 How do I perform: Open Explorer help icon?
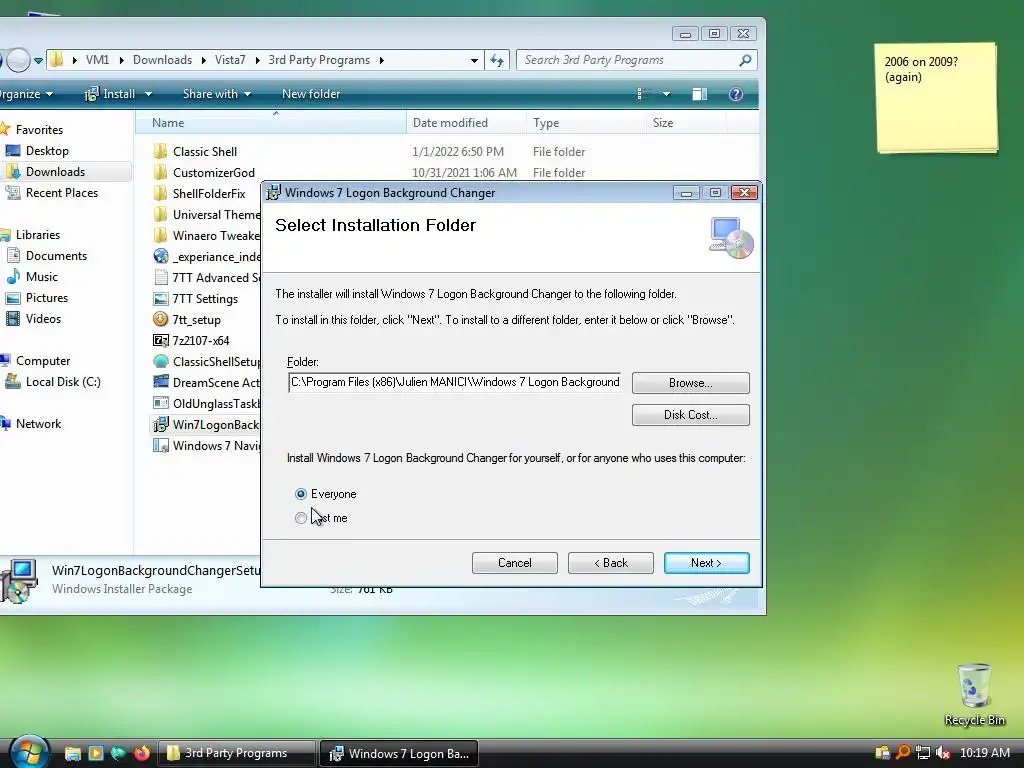(x=735, y=94)
